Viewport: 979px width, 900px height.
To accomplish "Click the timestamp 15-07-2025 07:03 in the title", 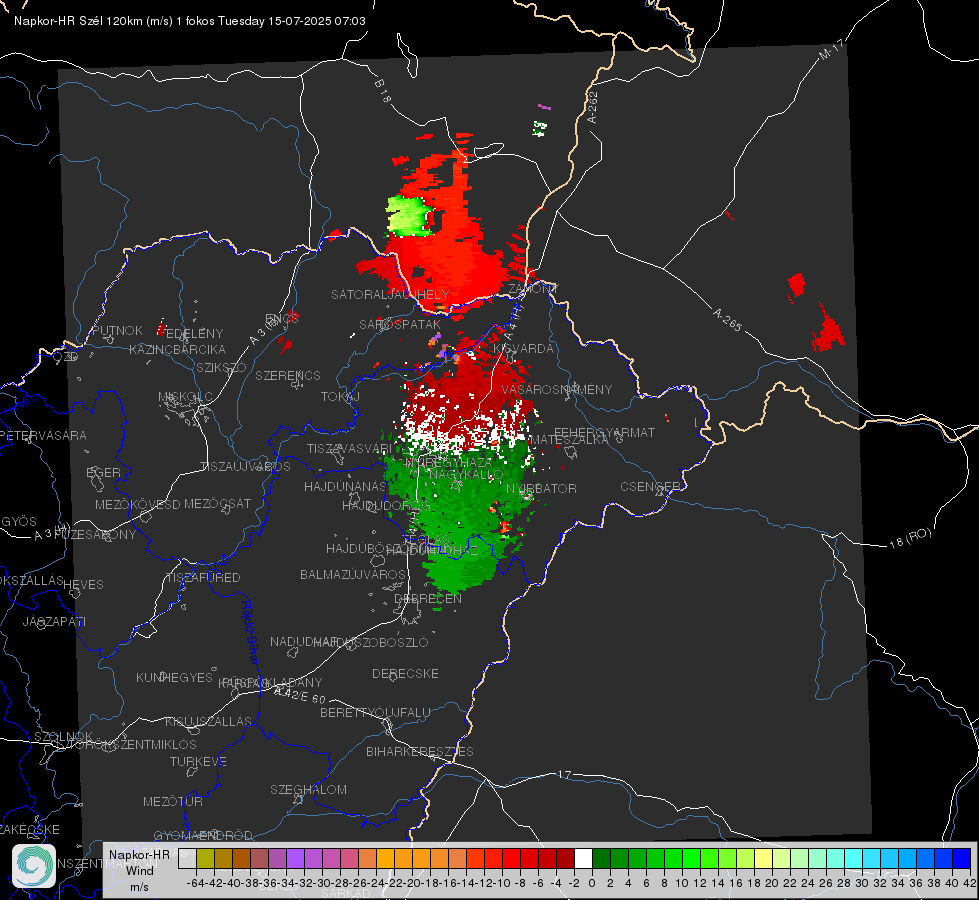I will click(317, 21).
